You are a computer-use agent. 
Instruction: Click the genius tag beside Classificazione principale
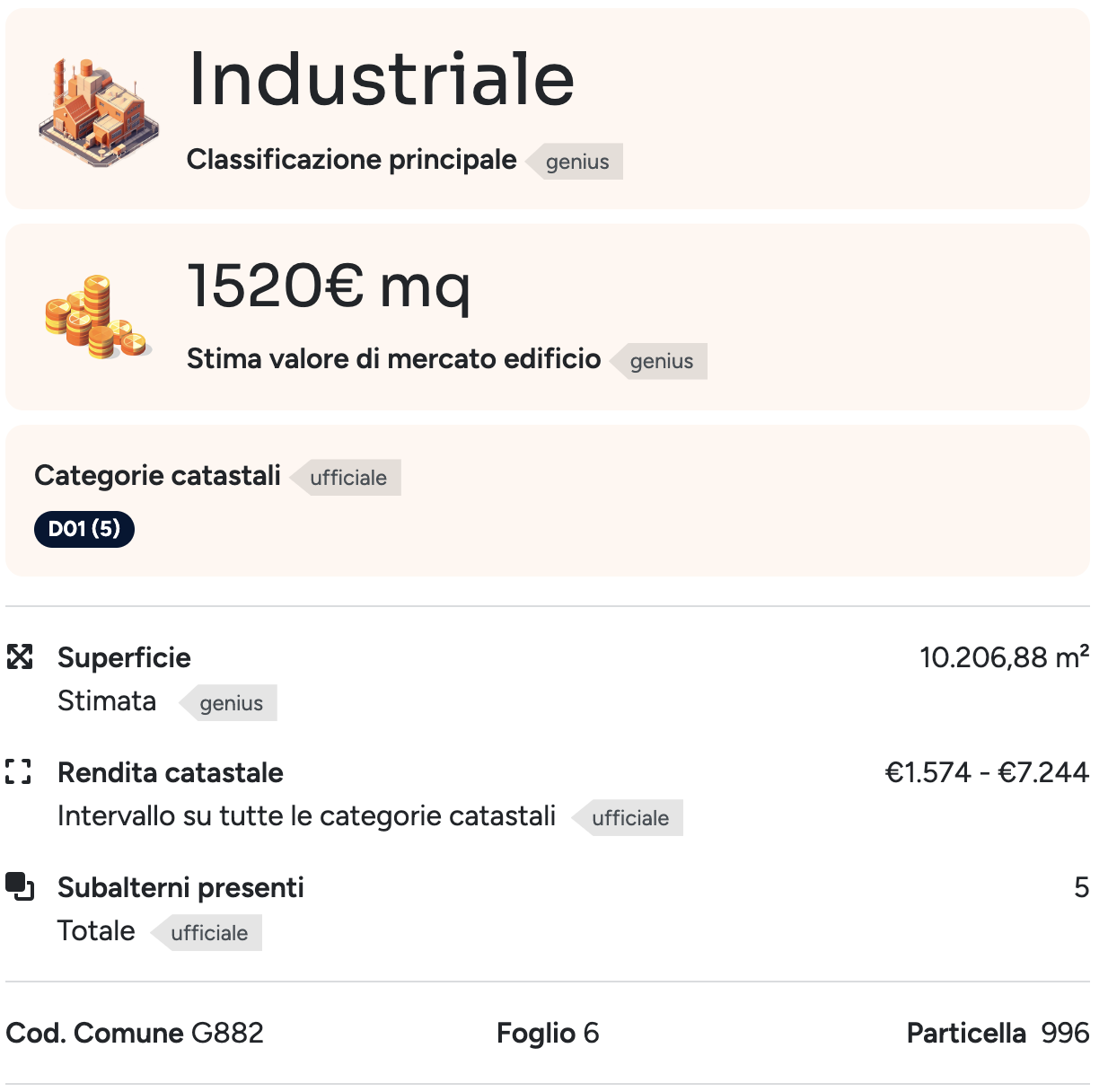[x=576, y=162]
